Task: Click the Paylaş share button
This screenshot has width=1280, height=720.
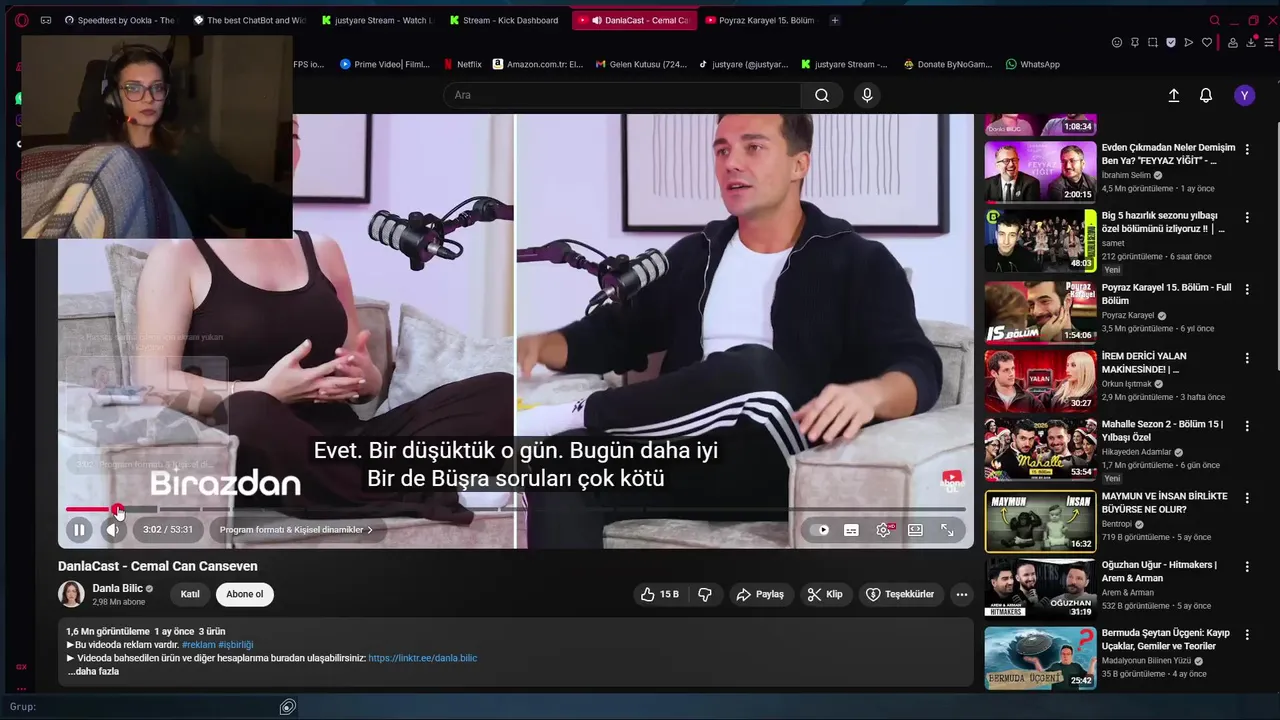Action: click(x=760, y=594)
